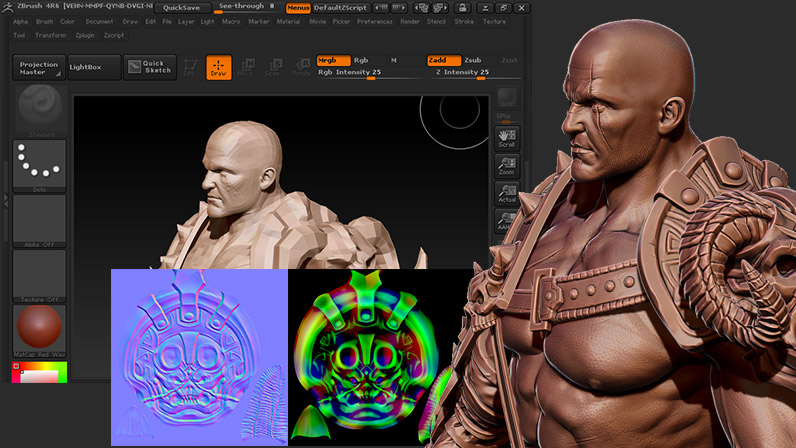Open the Preferences menu
Viewport: 796px width, 448px height.
[x=375, y=22]
